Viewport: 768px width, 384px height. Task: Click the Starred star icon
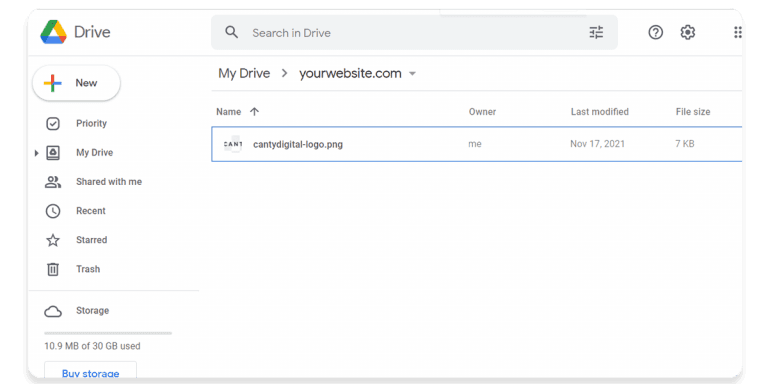coord(53,240)
